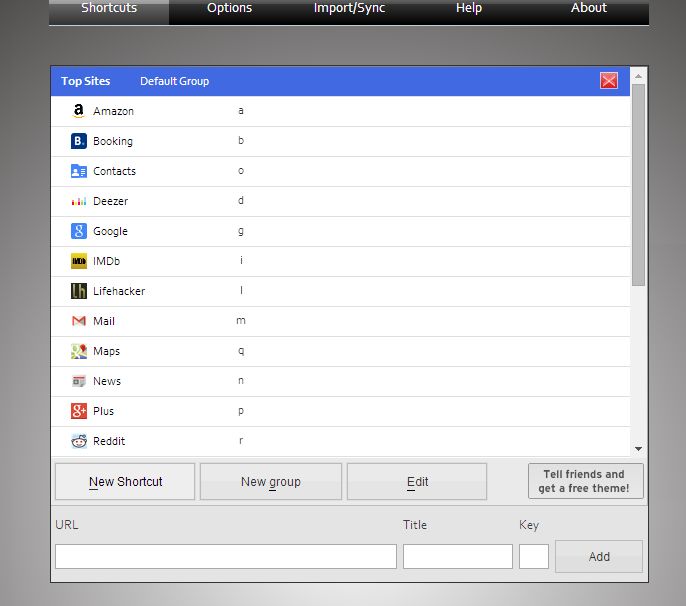Click the vertical scrollbar thumb
The width and height of the screenshot is (686, 606).
(638, 185)
